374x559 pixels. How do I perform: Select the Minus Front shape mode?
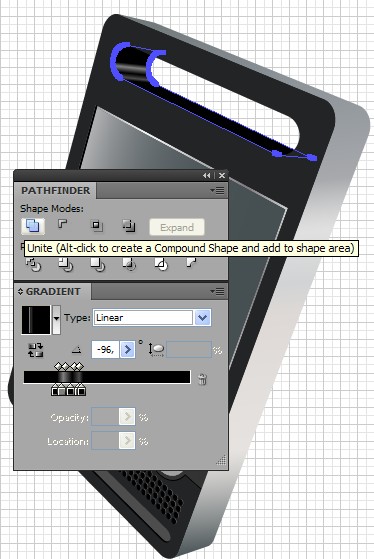pyautogui.click(x=63, y=225)
